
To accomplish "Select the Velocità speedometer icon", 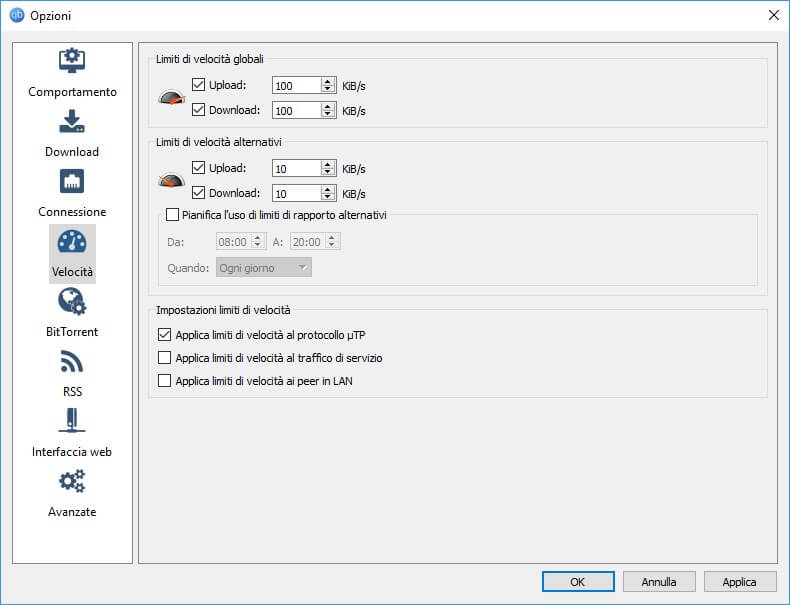I will (x=72, y=242).
